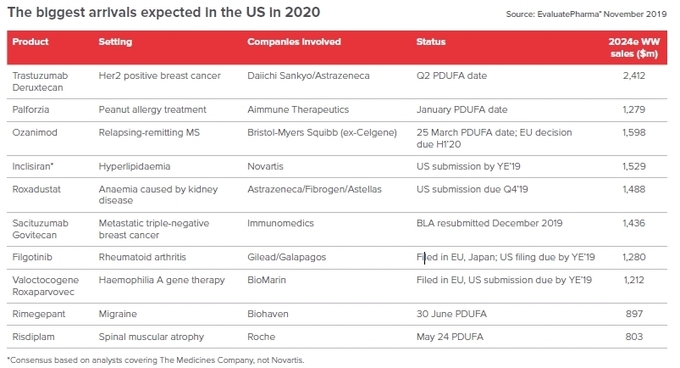This screenshot has height=368, width=680.
Task: Select the Trastuzumab Deruxtecan product cell
Action: tap(40, 81)
